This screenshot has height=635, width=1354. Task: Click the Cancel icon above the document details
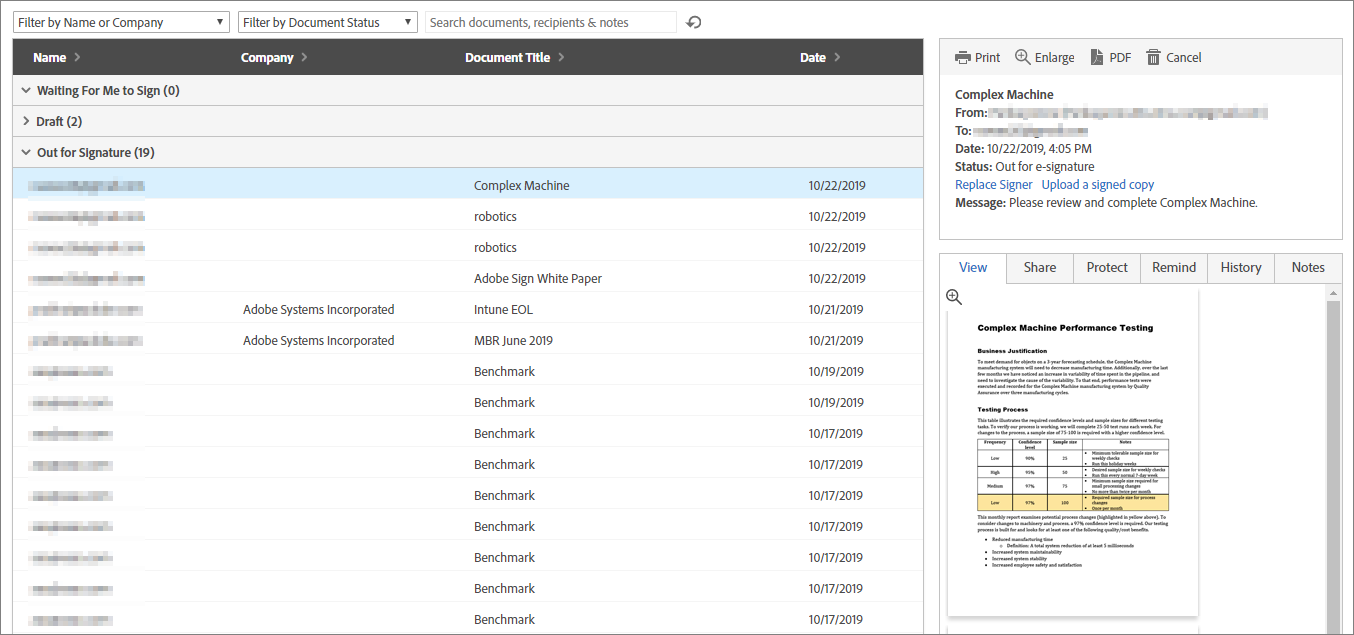(x=1153, y=57)
